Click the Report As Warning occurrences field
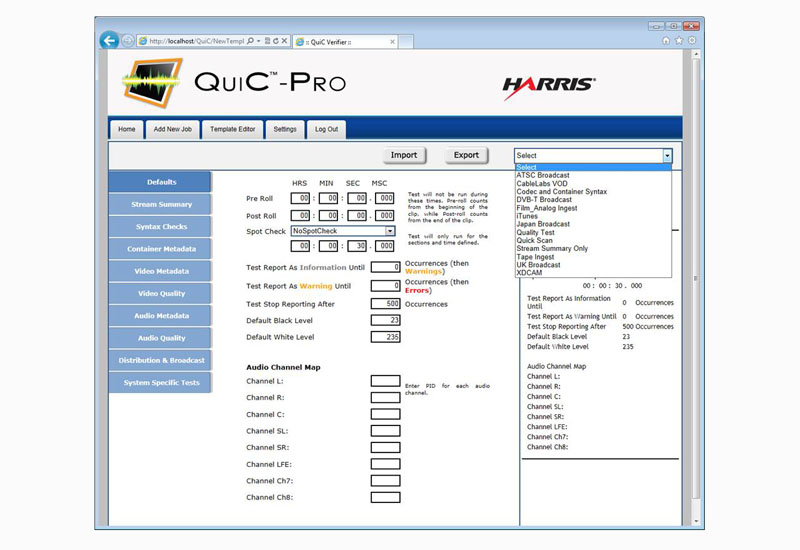This screenshot has height=550, width=800. tap(385, 286)
